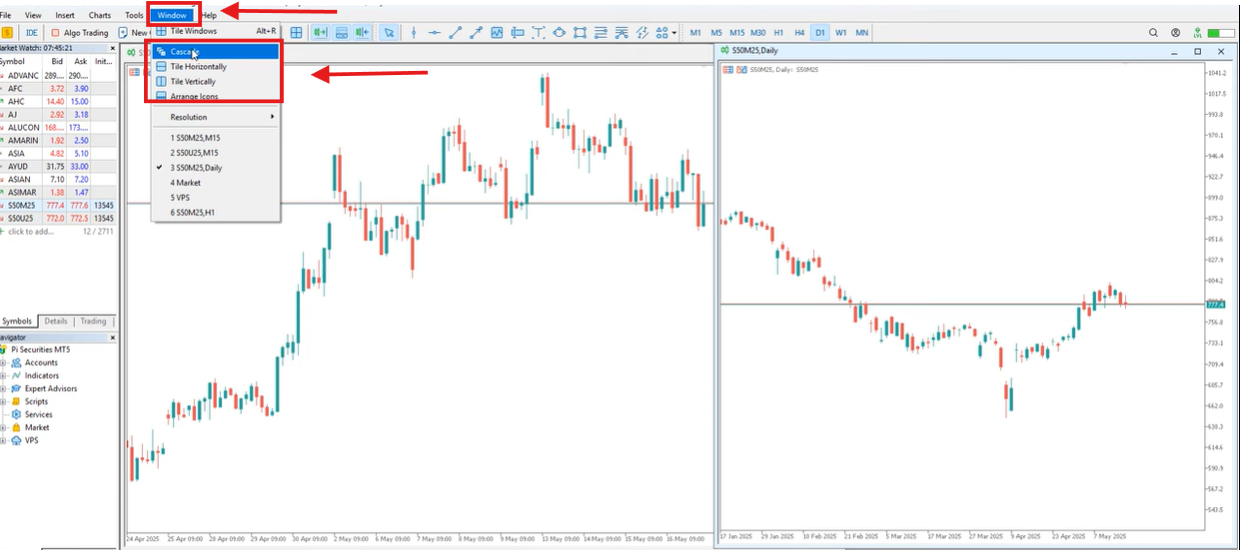The height and width of the screenshot is (550, 1240).
Task: Expand the Scripts tree node
Action: [3, 402]
